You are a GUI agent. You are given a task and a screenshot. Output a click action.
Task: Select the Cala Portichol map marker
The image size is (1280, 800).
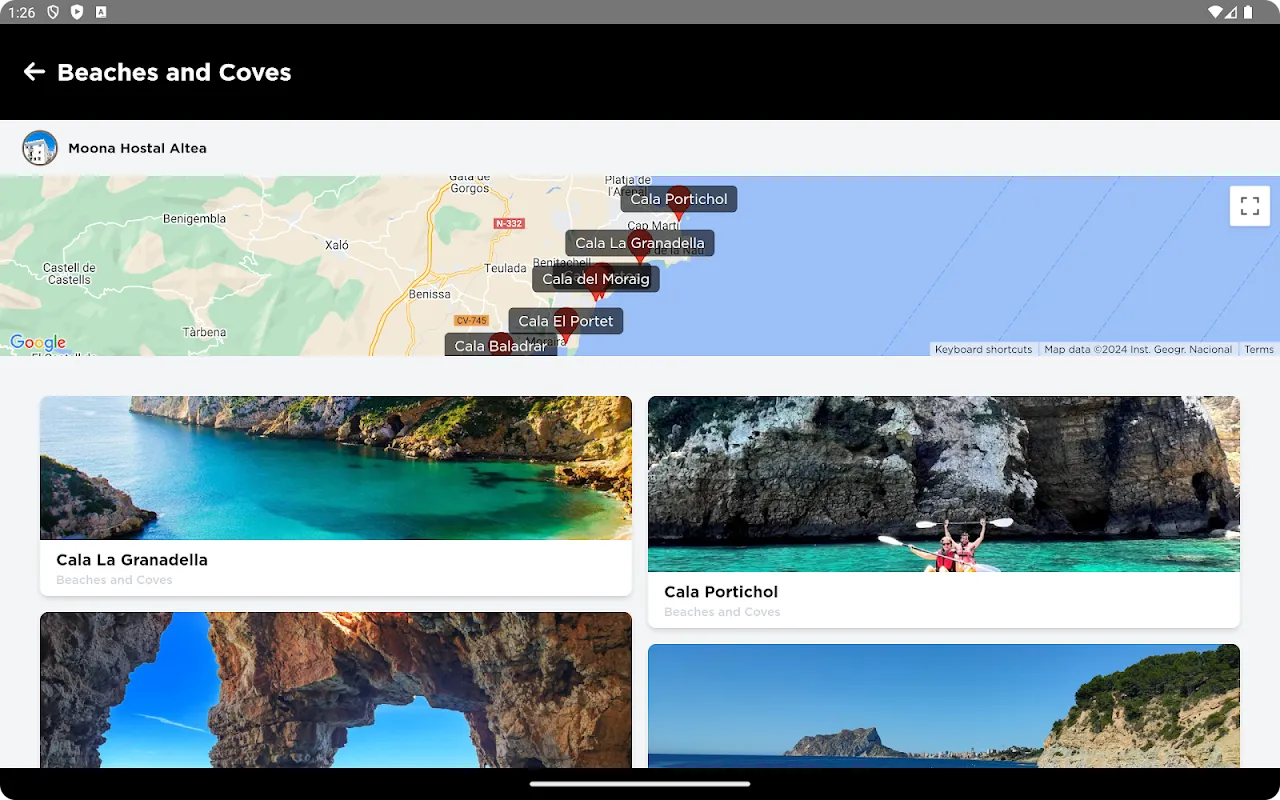[679, 199]
